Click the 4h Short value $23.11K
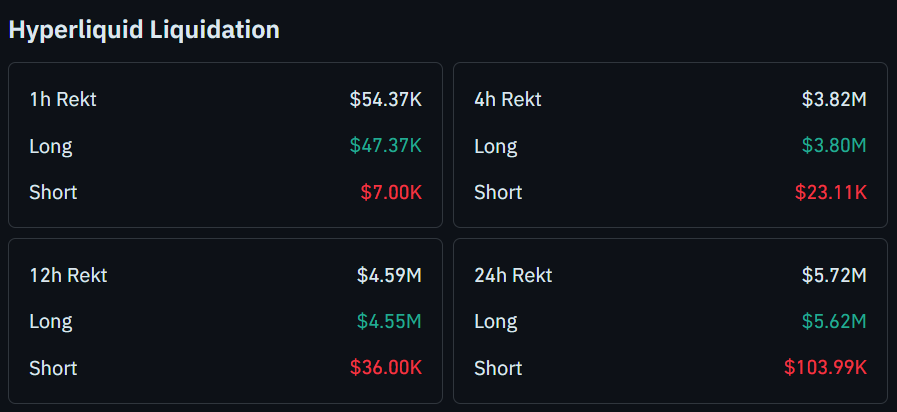The image size is (897, 412). tap(830, 191)
